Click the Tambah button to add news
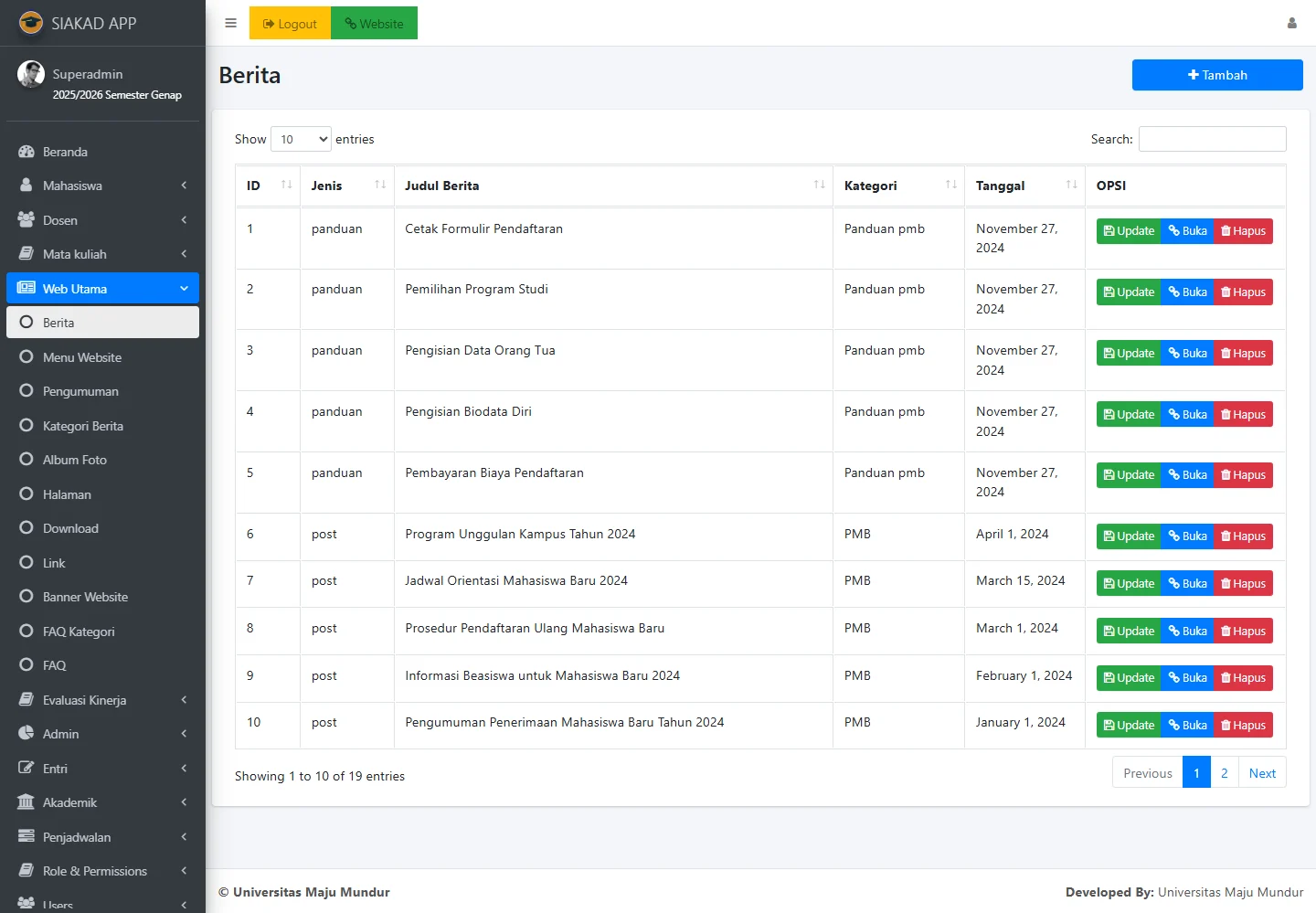This screenshot has height=913, width=1316. (x=1216, y=75)
